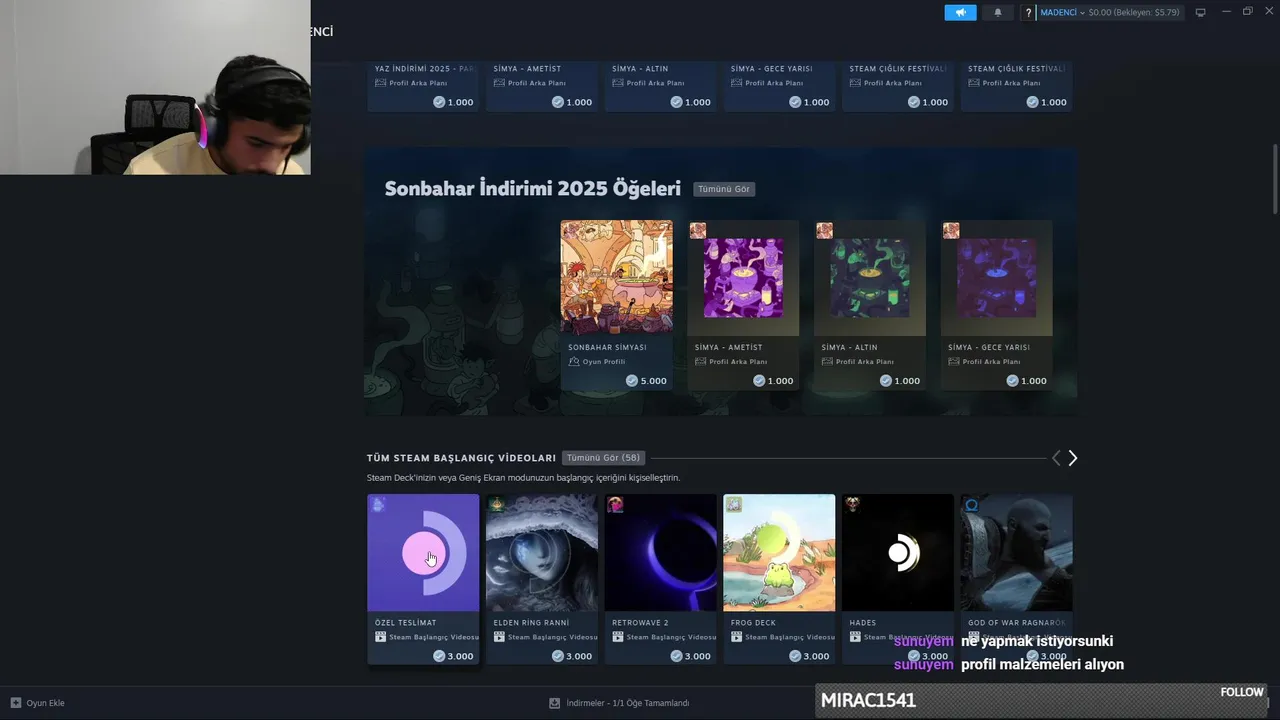Open Simya - Altın item in Sonbahar section

870,305
